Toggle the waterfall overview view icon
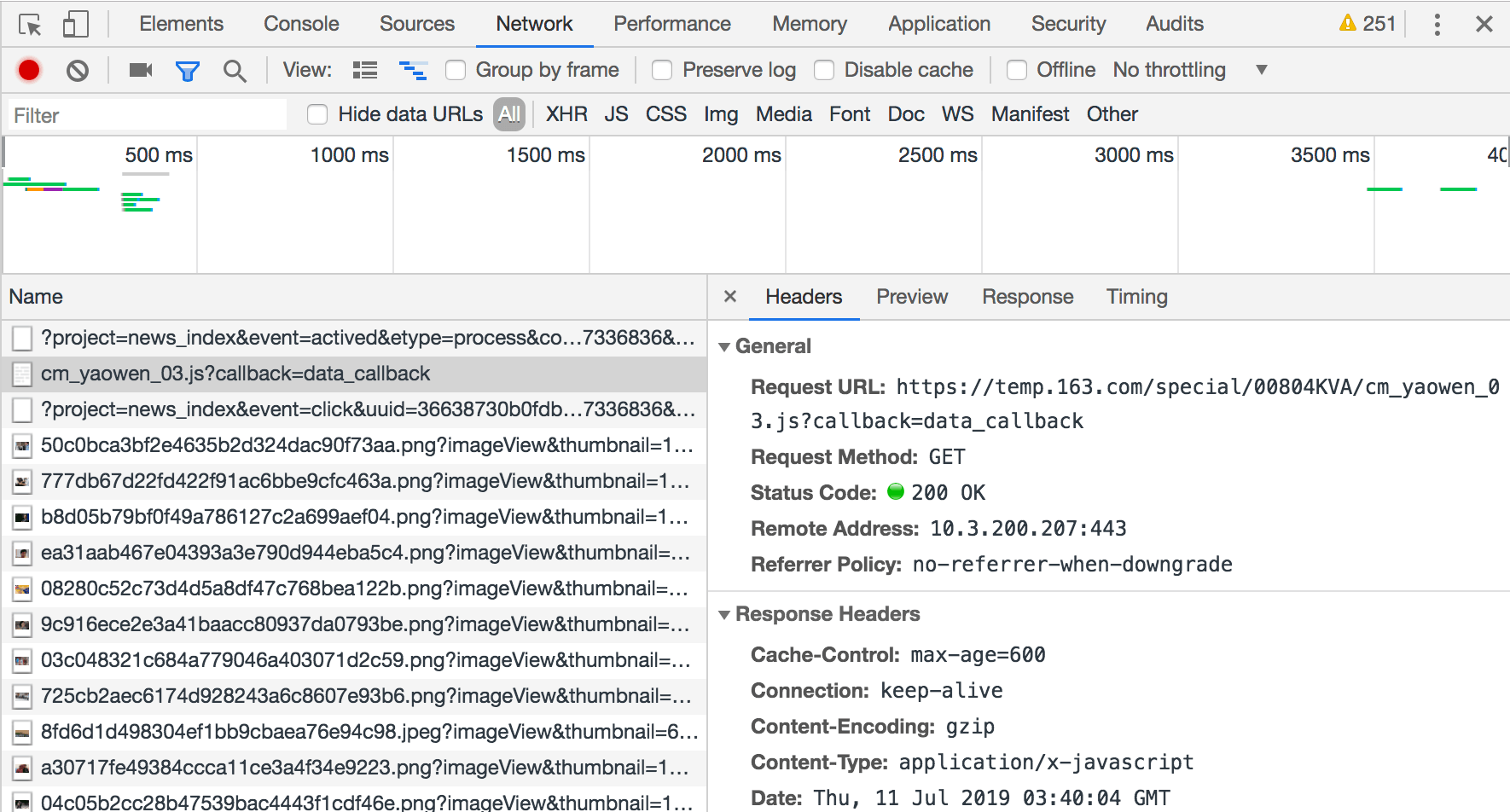Image resolution: width=1510 pixels, height=812 pixels. pos(414,70)
